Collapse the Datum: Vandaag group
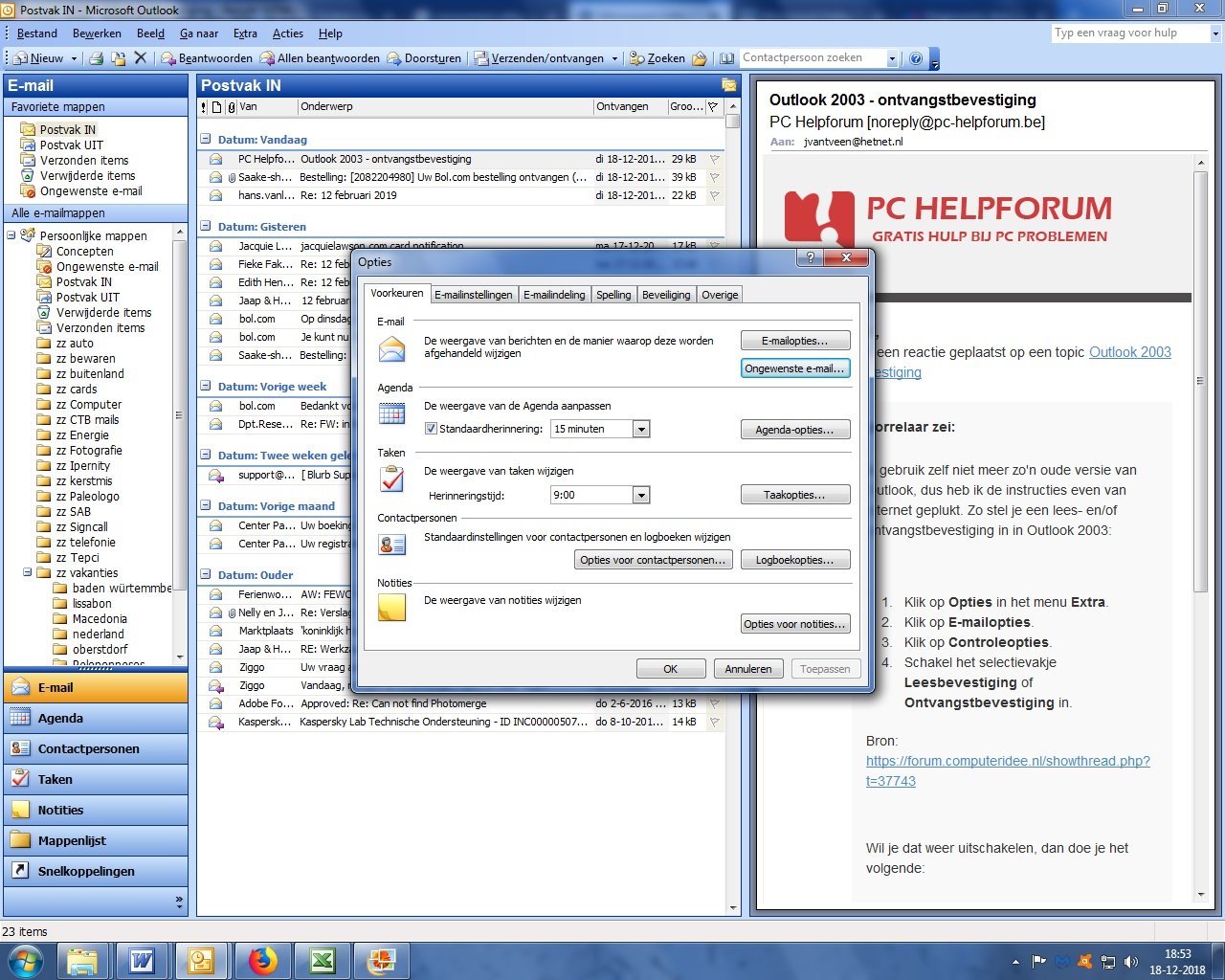Image resolution: width=1225 pixels, height=980 pixels. tap(206, 139)
